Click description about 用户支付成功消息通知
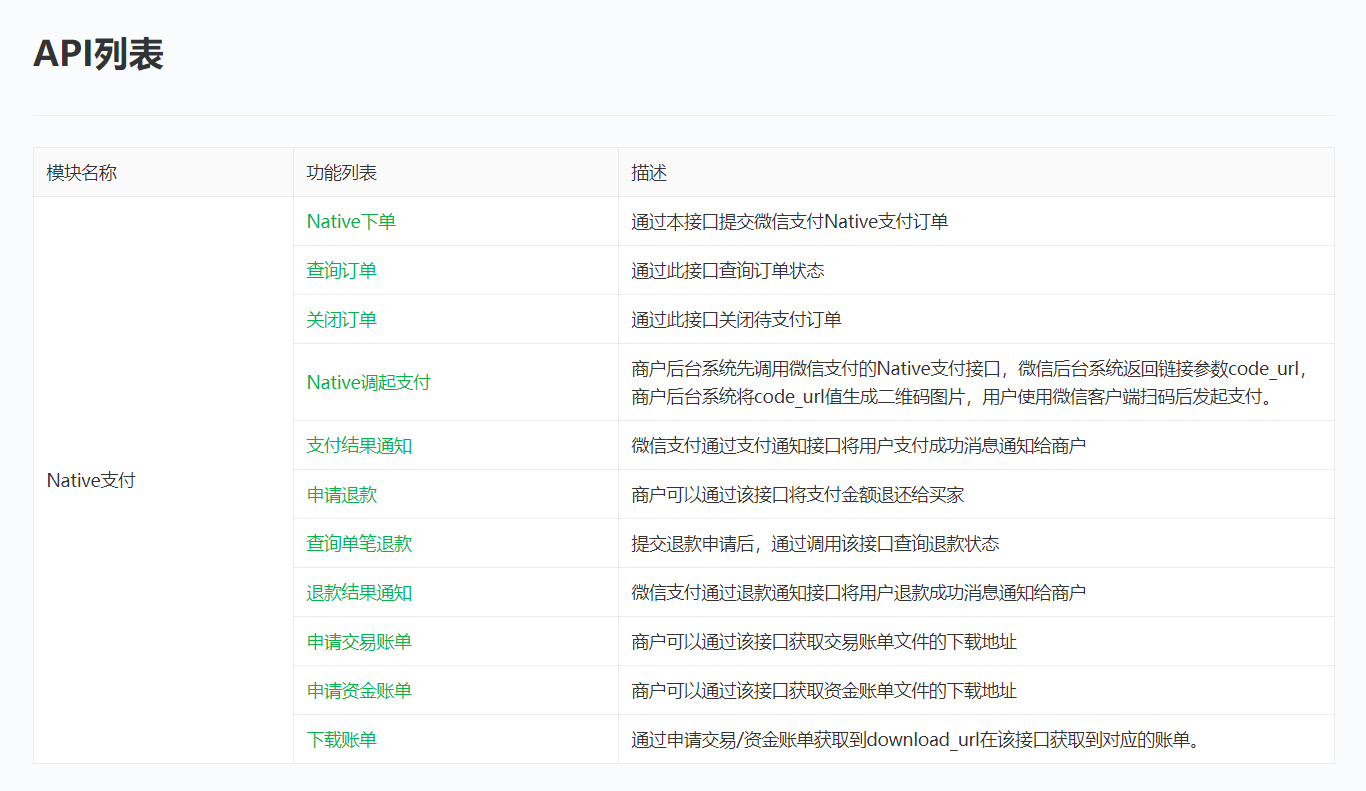The height and width of the screenshot is (791, 1366). (x=859, y=445)
